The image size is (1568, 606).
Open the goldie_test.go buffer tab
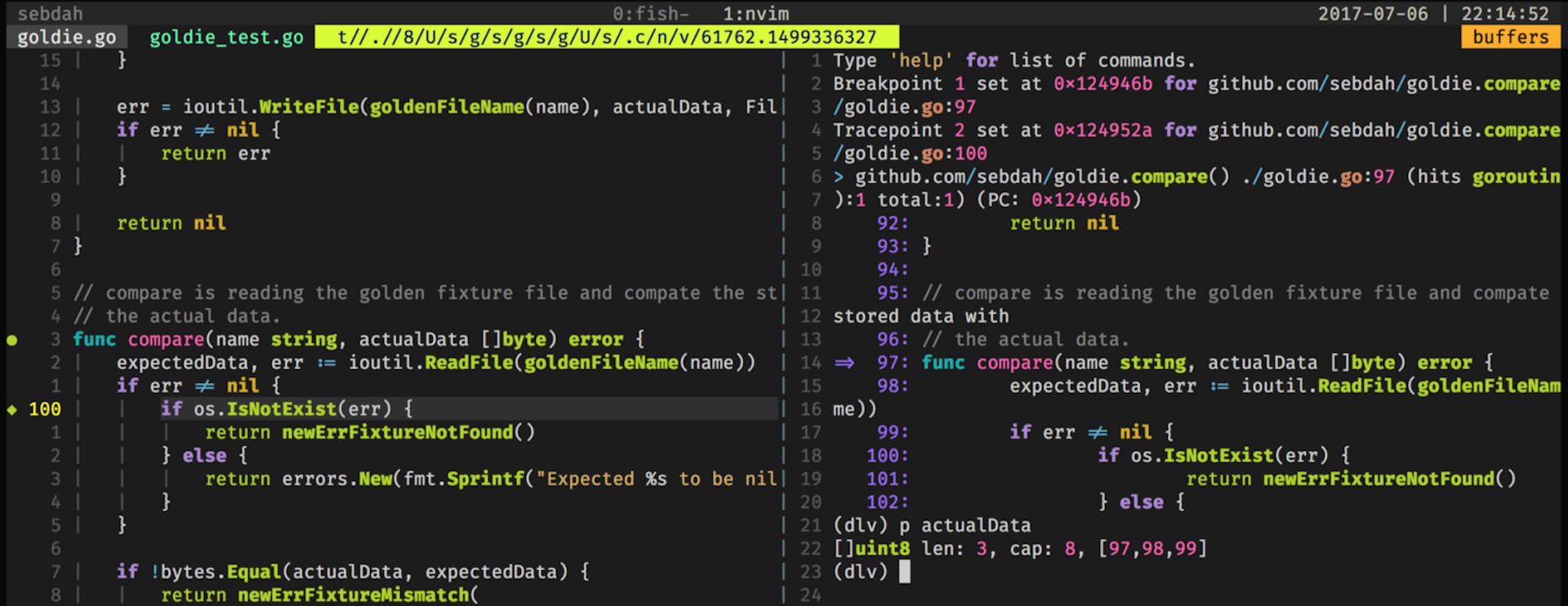click(226, 38)
